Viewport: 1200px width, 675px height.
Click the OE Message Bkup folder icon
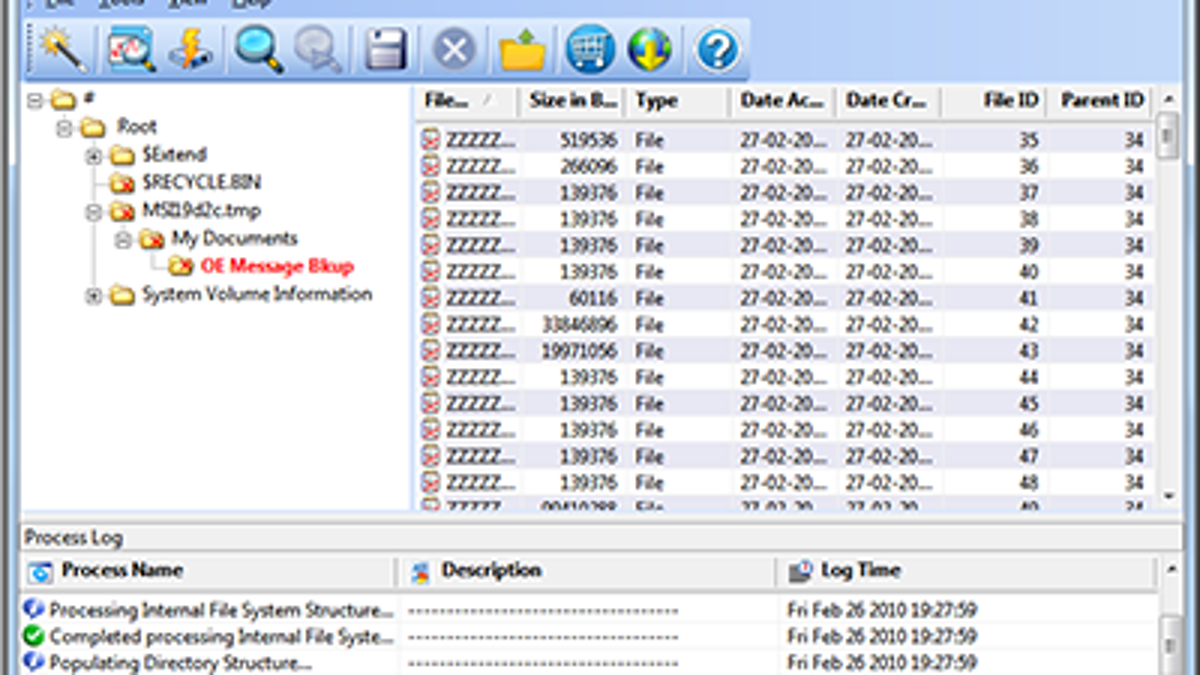[181, 266]
